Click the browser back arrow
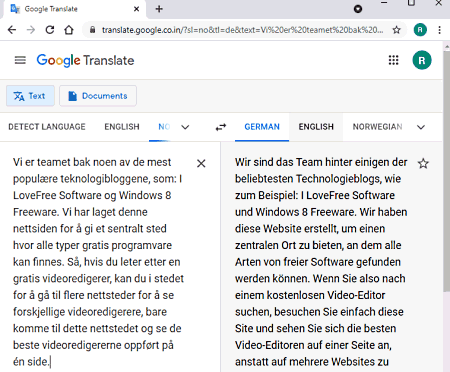The height and width of the screenshot is (372, 450). tap(12, 30)
